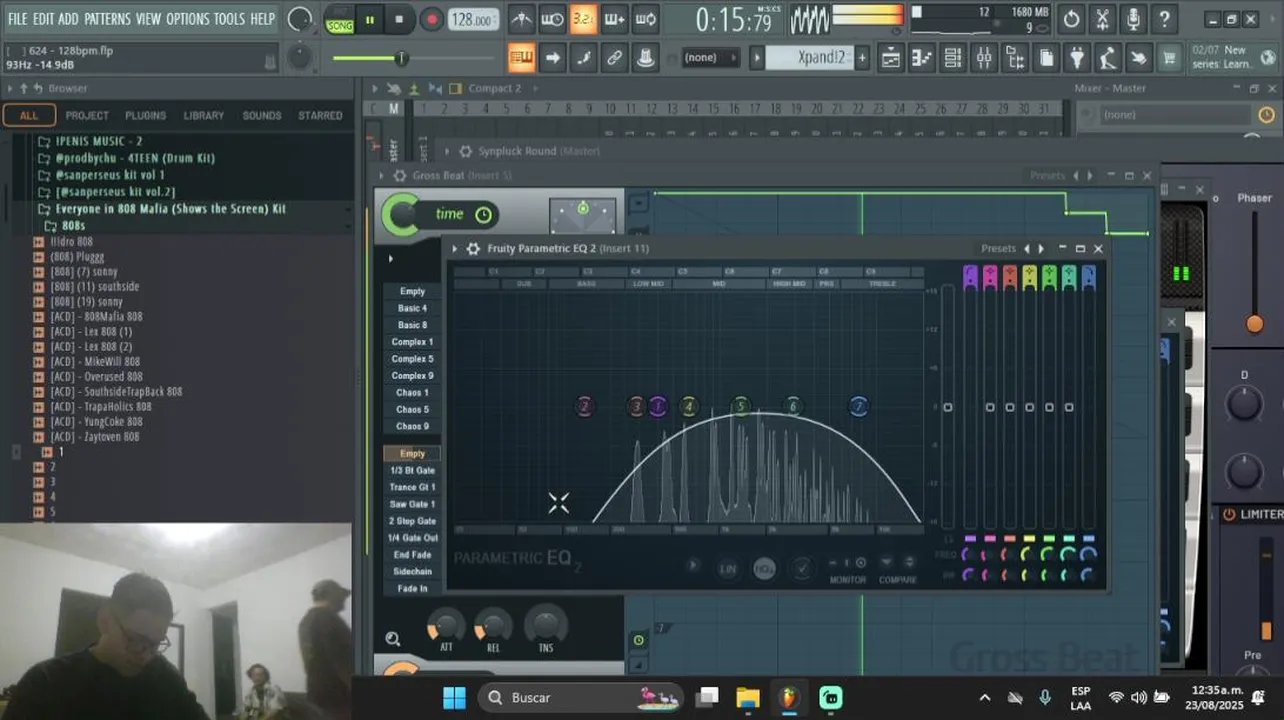This screenshot has width=1284, height=720.
Task: Open the PATTERNS menu
Action: [107, 19]
